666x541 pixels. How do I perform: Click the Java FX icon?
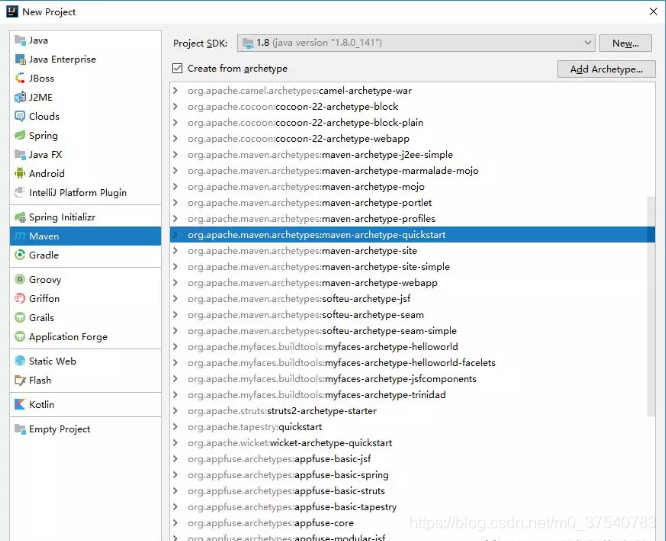pos(20,154)
